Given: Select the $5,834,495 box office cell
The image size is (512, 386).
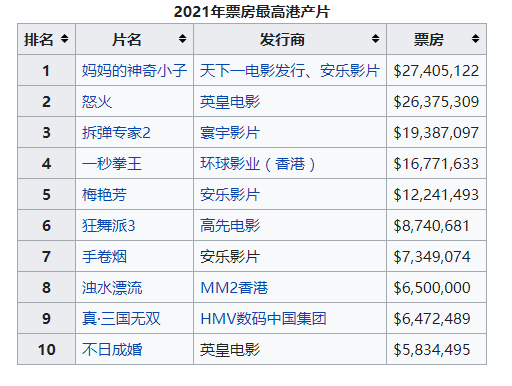Looking at the screenshot, I should [436, 350].
